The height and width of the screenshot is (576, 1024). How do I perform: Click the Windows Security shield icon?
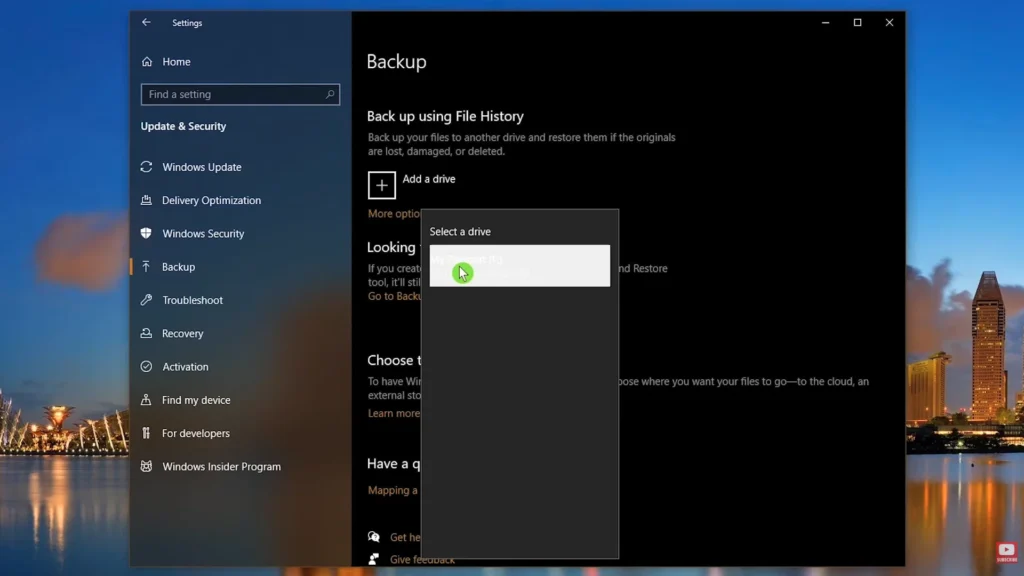(x=146, y=233)
